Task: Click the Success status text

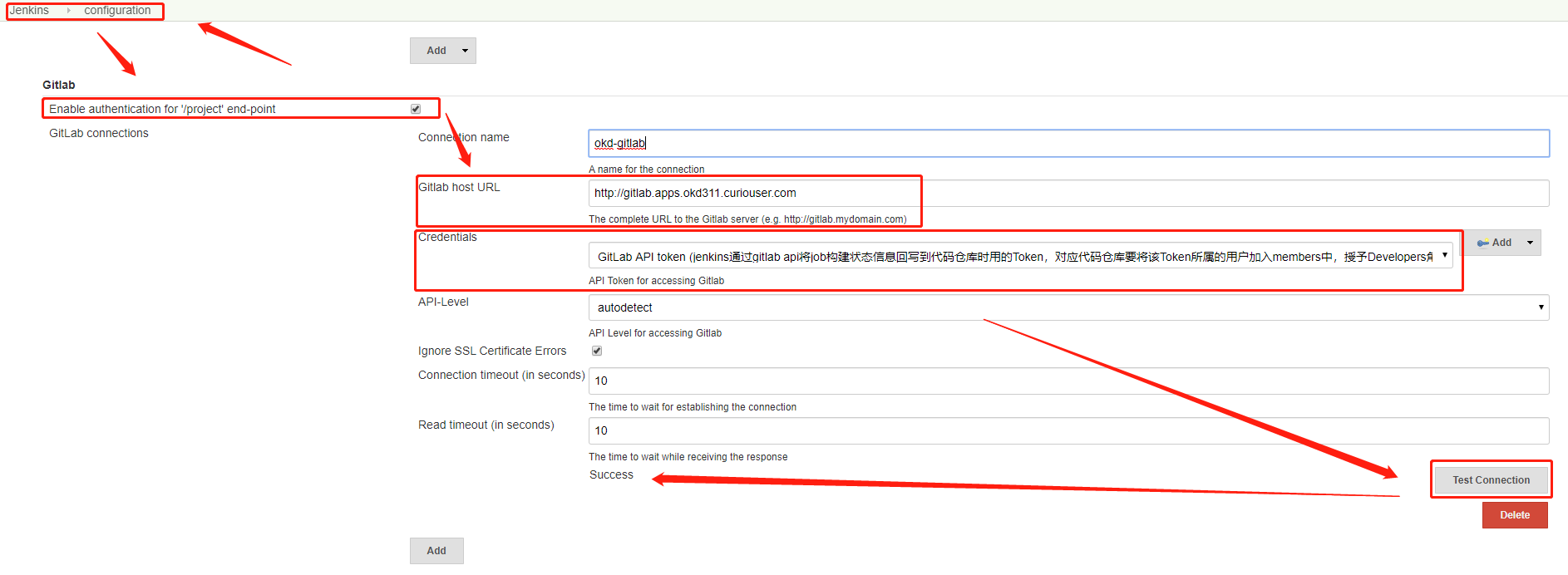Action: (x=611, y=474)
